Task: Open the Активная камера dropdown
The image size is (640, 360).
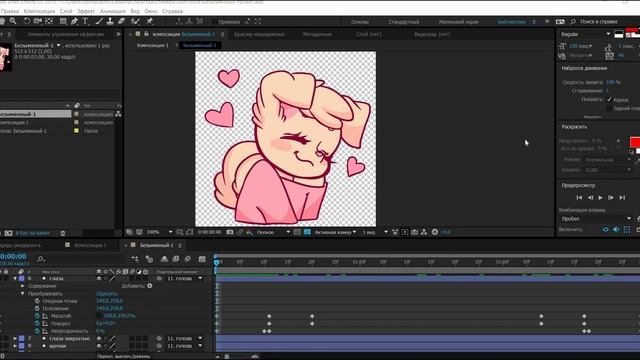Action: [335, 232]
